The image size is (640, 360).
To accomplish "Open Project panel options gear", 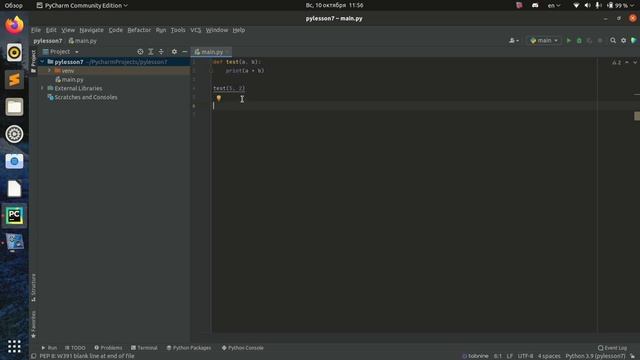I will click(174, 52).
